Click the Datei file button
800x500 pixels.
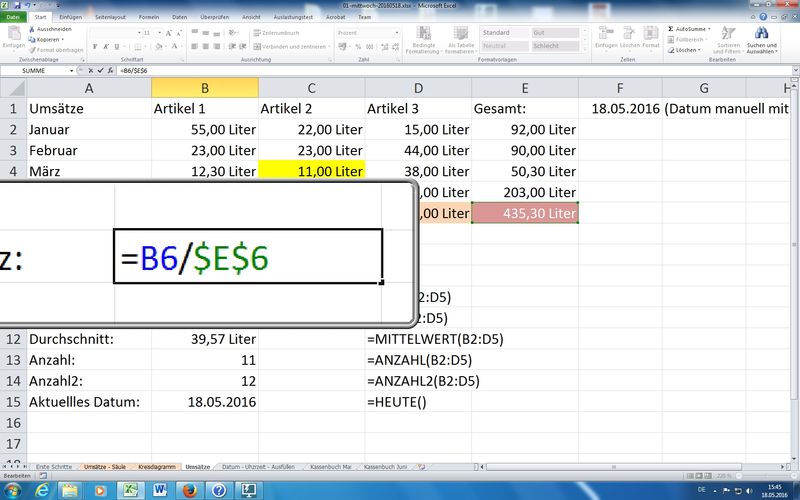click(14, 17)
